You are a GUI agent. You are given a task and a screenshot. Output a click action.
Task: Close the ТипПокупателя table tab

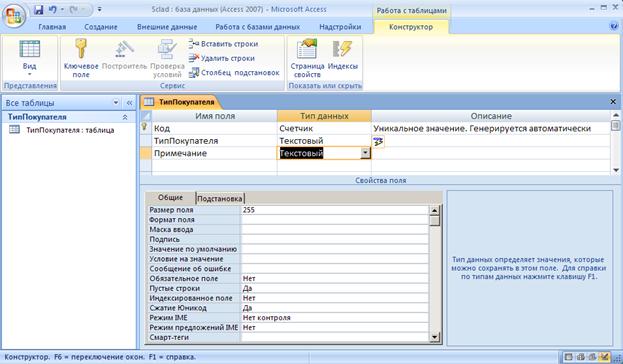613,102
